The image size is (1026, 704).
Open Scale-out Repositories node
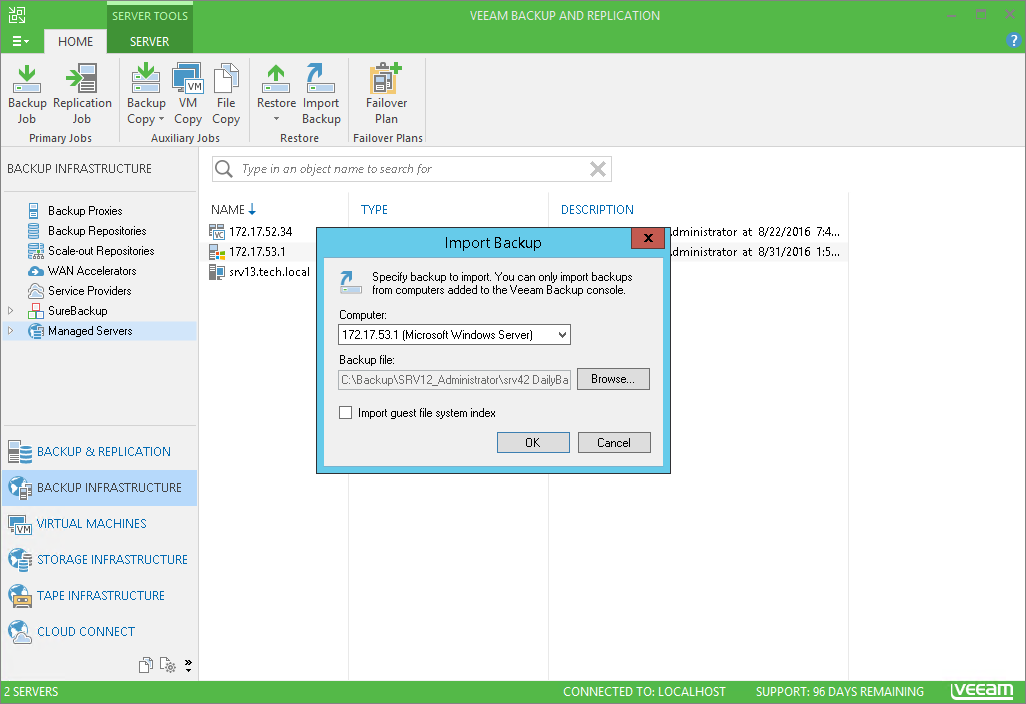[x=101, y=251]
